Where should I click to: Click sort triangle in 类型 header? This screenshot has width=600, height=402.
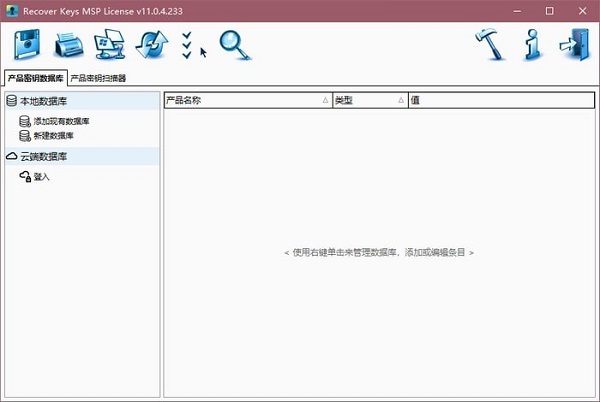(401, 100)
